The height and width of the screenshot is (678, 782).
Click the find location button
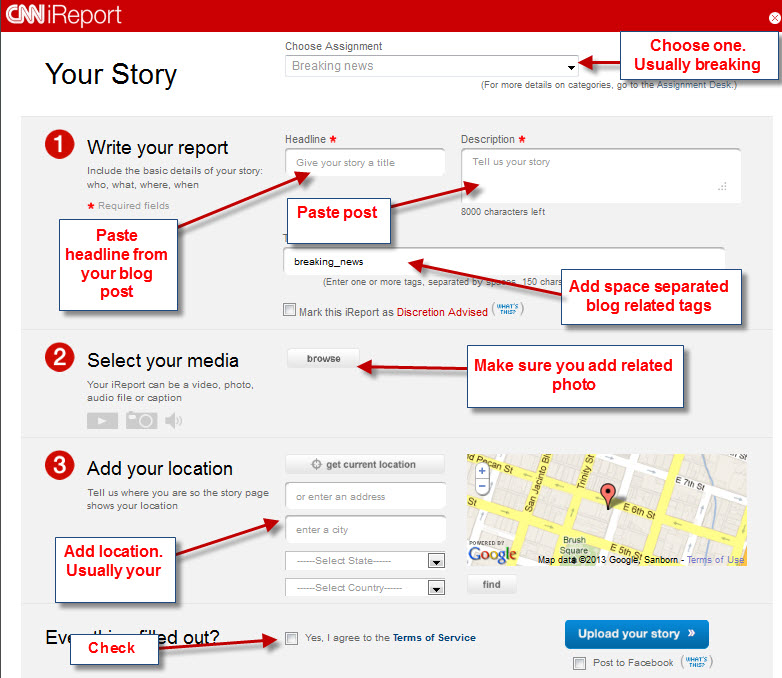tap(491, 584)
